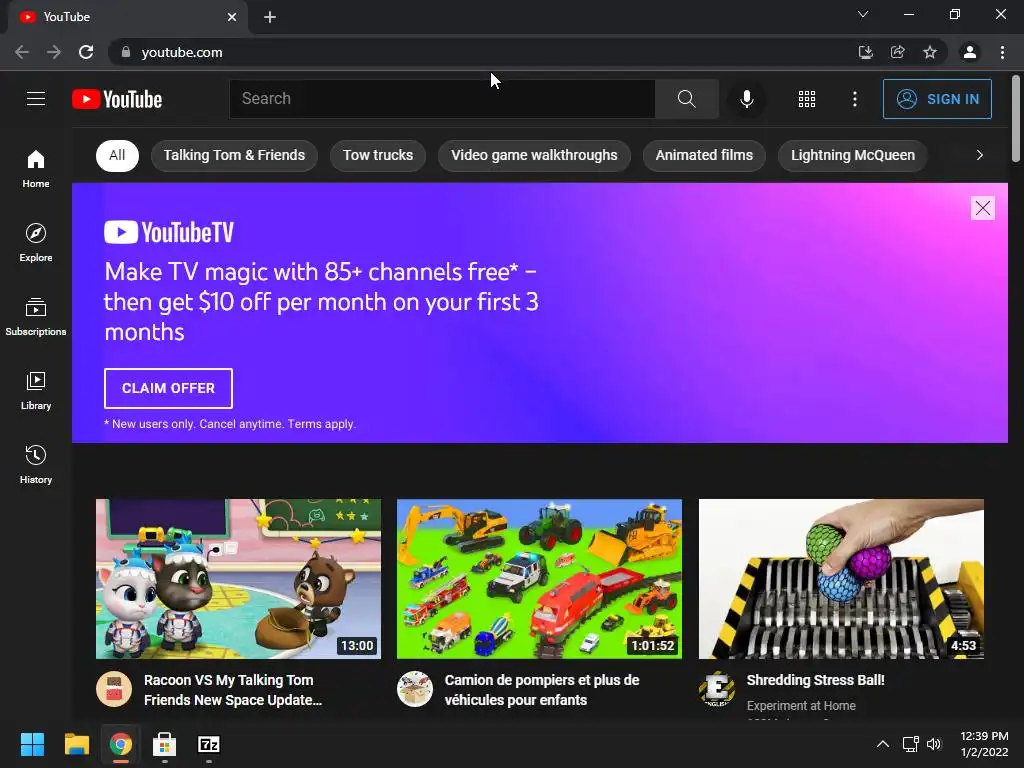This screenshot has height=768, width=1024.
Task: Open Camion de pompiers video thumbnail
Action: [x=539, y=579]
